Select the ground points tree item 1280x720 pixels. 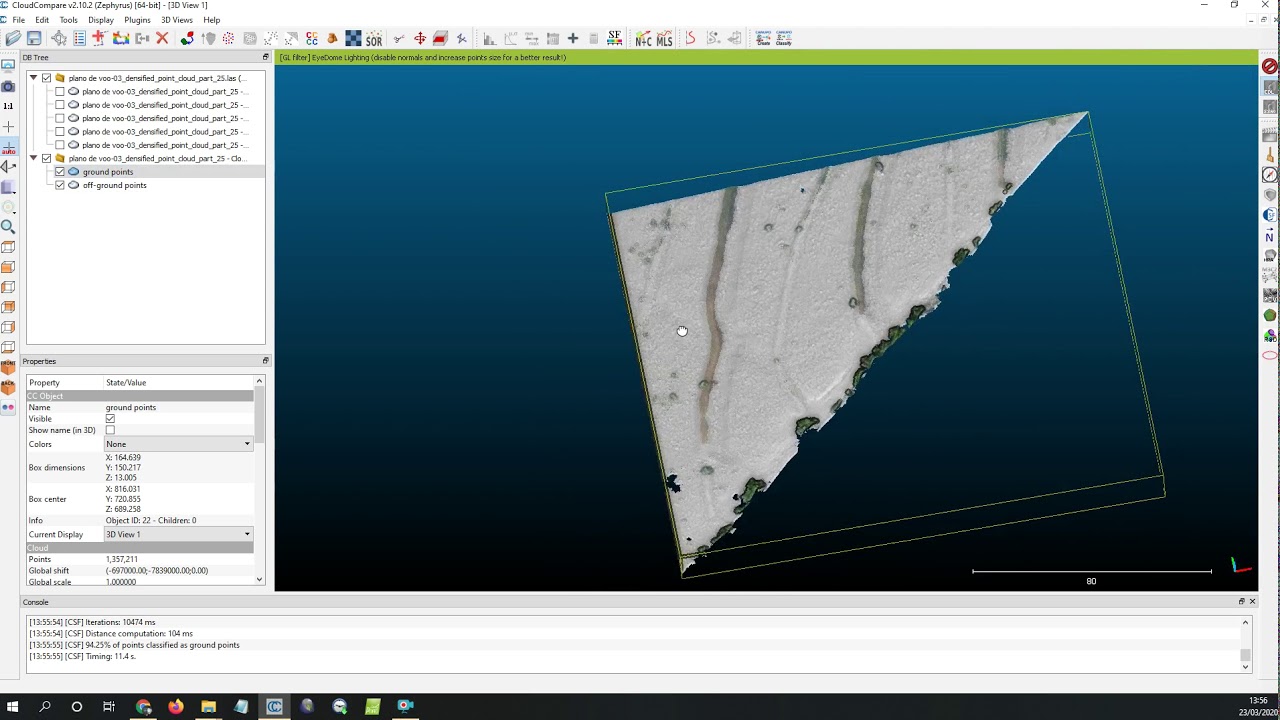107,172
